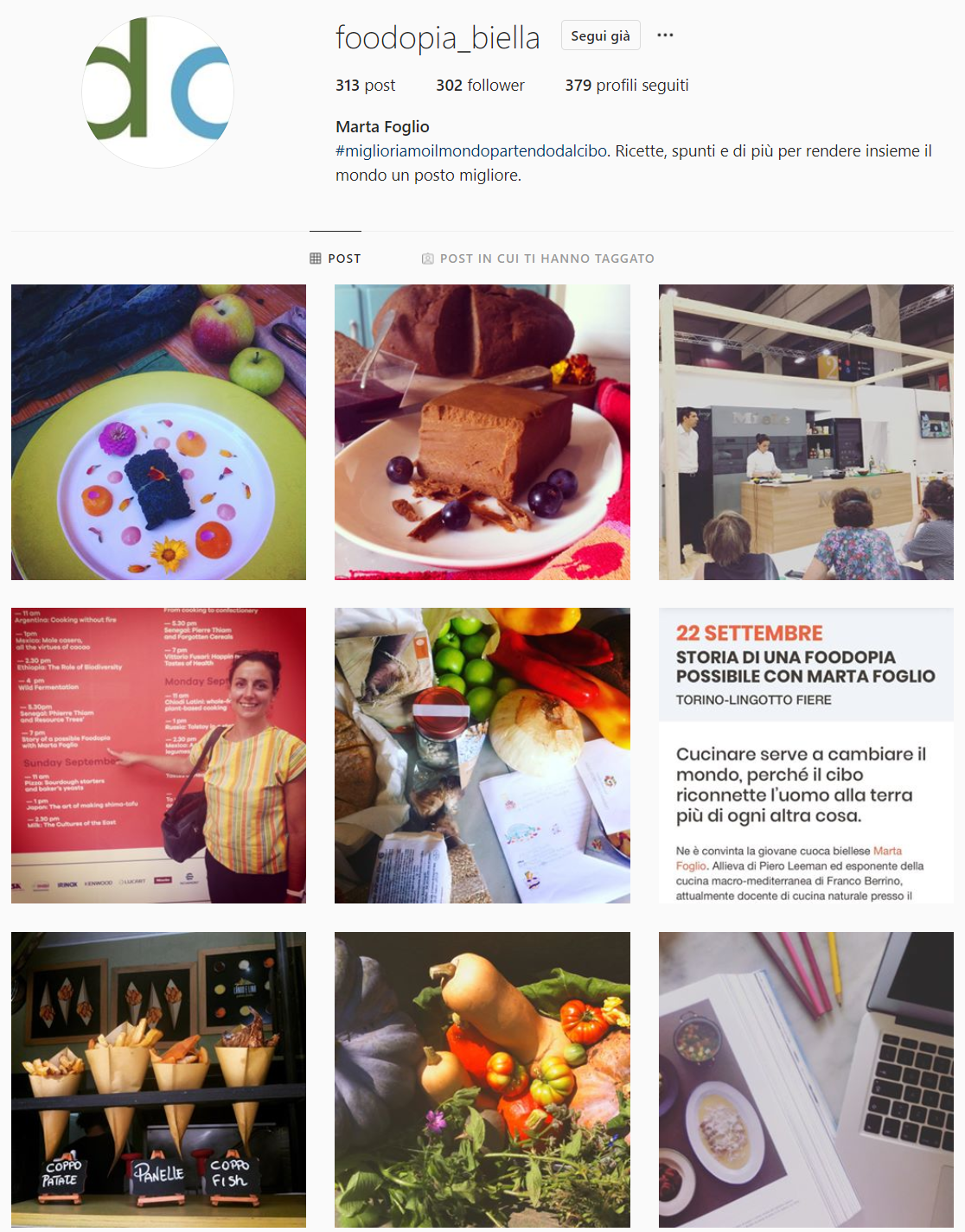Toggle the Segui già follow button

point(601,35)
